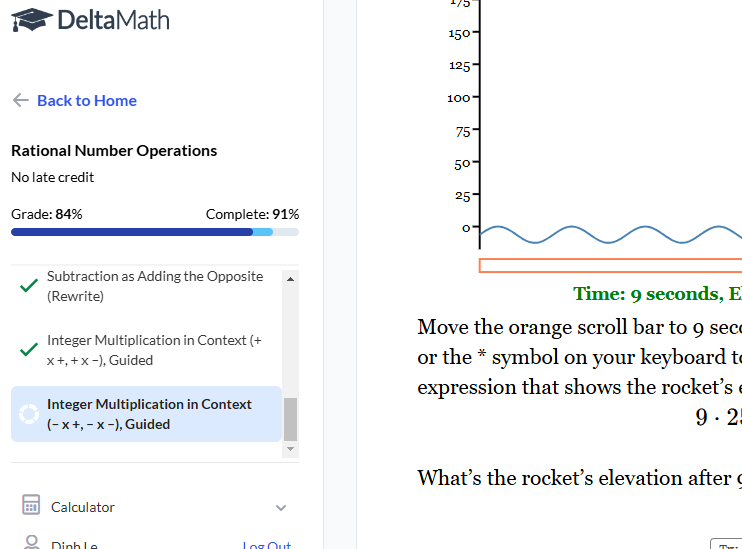Viewport: 742px width, 549px height.
Task: Click the assignment list scrollbar thumb
Action: (291, 419)
